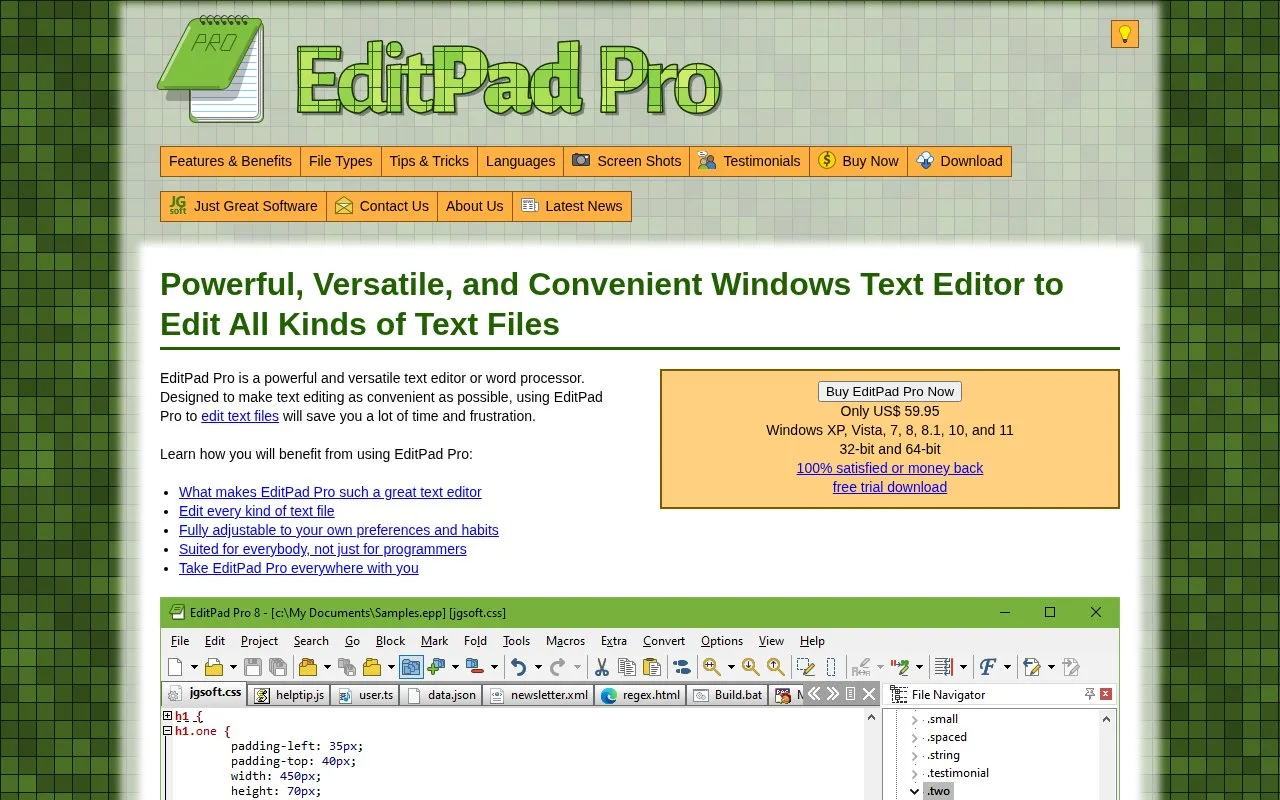Click the blue F font icon

987,667
